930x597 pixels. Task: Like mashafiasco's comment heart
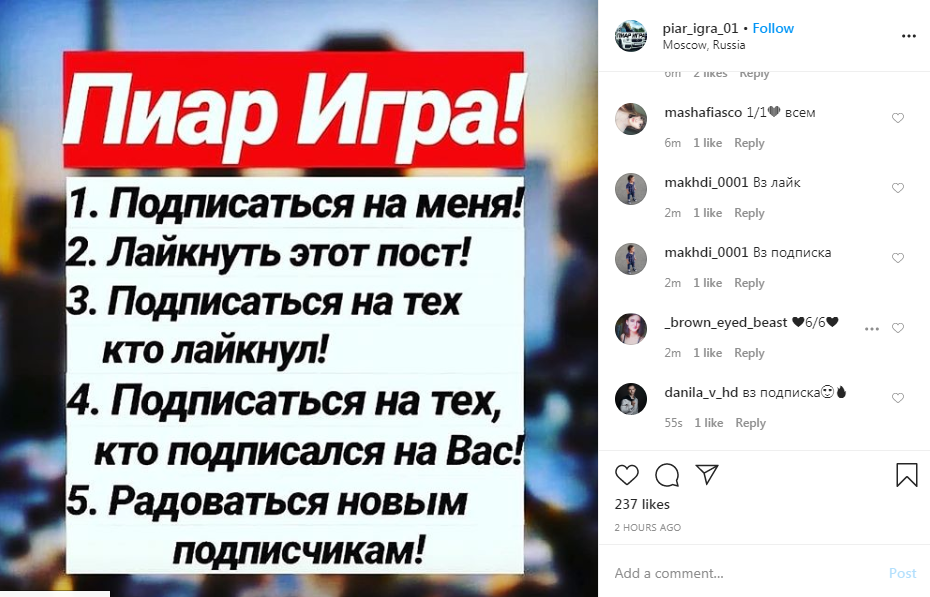898,118
